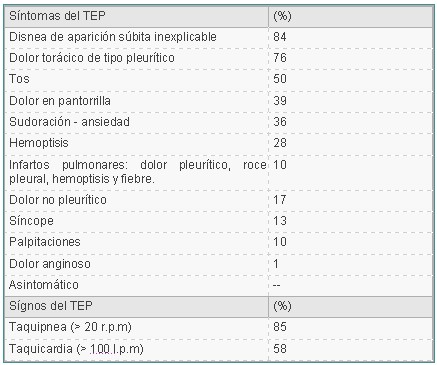
Task: Select the 85 value for Taquipnea
Action: tap(280, 327)
